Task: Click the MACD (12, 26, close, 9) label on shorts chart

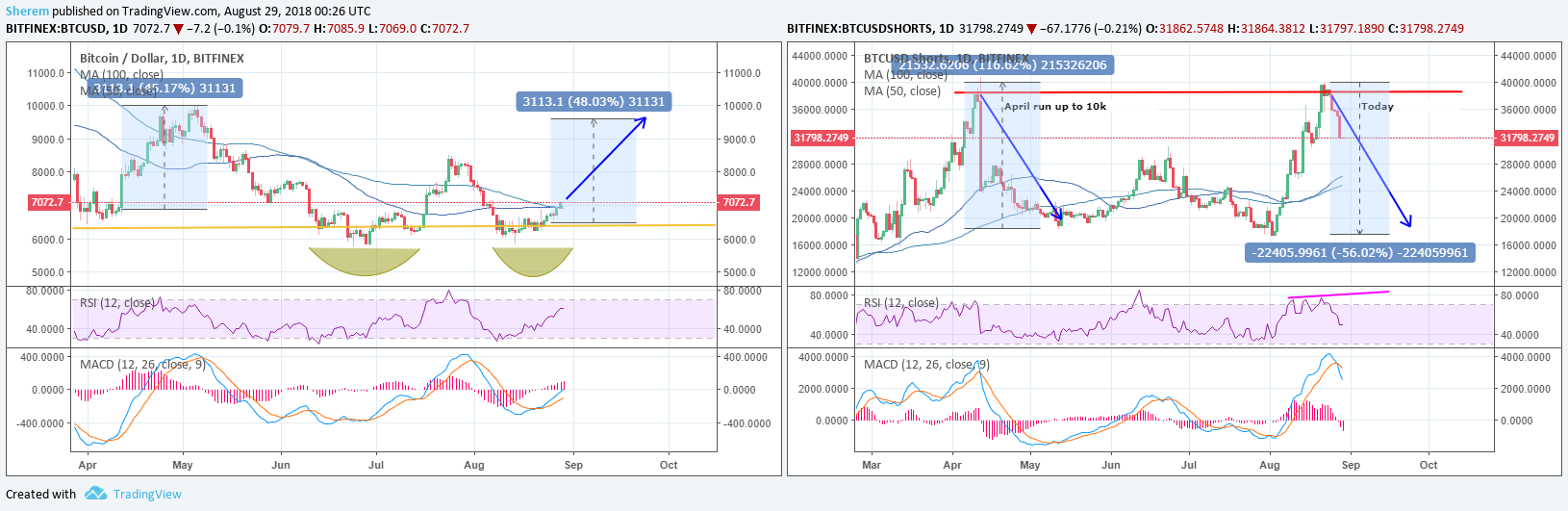Action: (x=926, y=365)
